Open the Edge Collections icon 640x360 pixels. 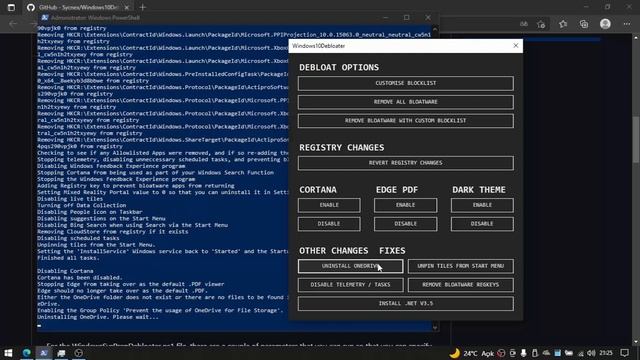click(x=584, y=24)
